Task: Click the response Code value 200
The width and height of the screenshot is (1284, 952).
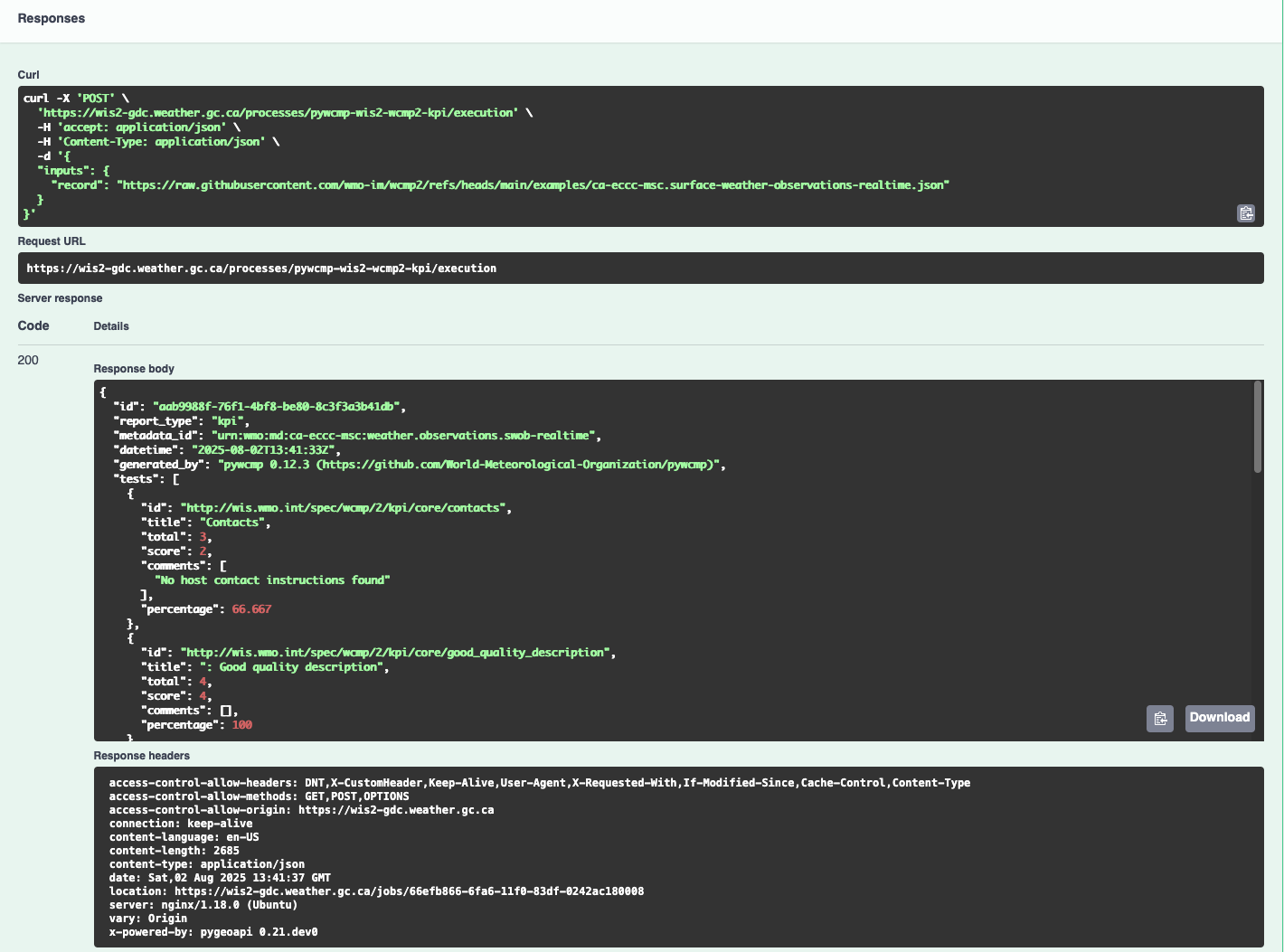Action: [x=28, y=360]
